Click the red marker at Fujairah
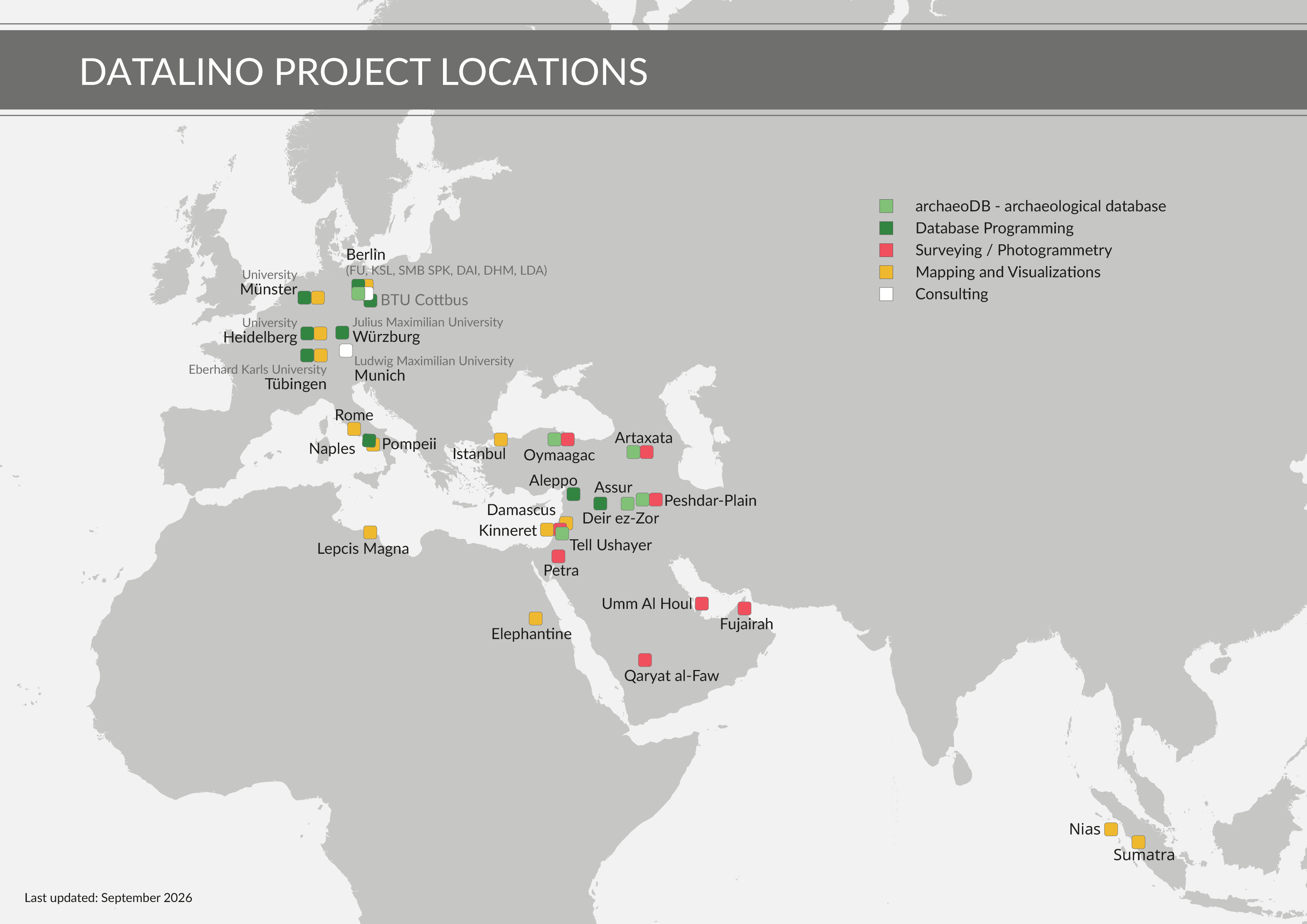 (x=744, y=609)
